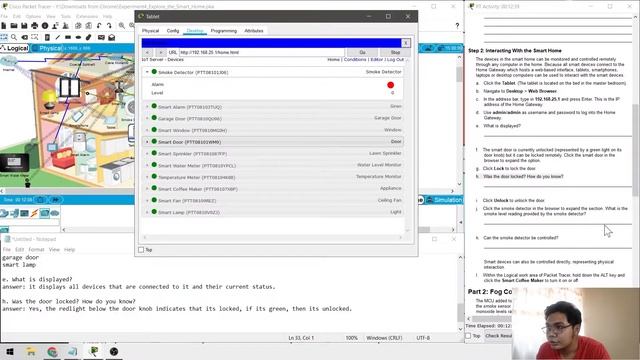Select the Place Note tool icon
Screen dimensions: 640x360
(x=47, y=37)
